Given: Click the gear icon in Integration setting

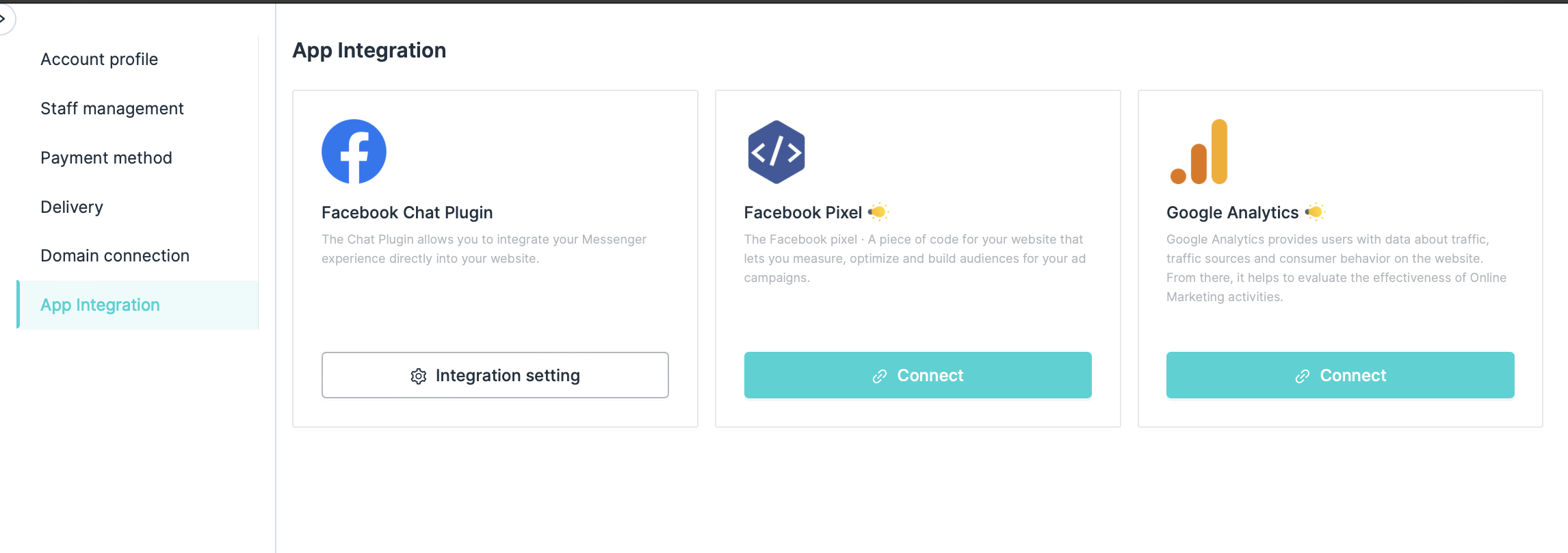Looking at the screenshot, I should [x=419, y=376].
